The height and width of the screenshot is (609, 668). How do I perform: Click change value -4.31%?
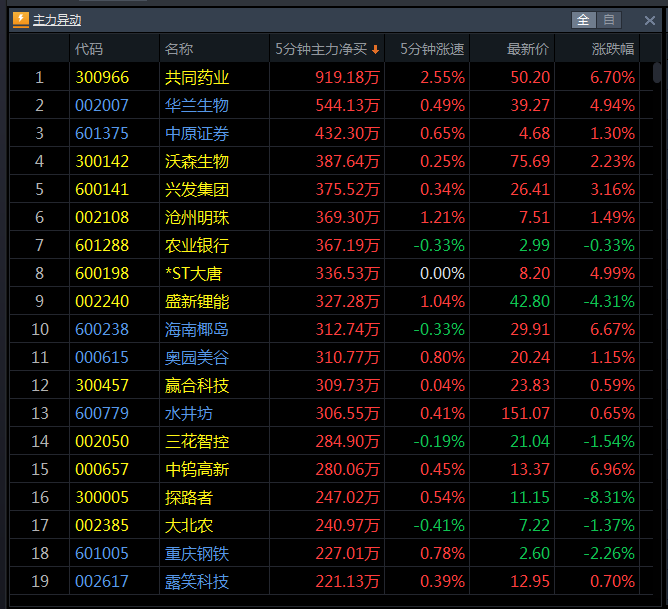coord(609,301)
